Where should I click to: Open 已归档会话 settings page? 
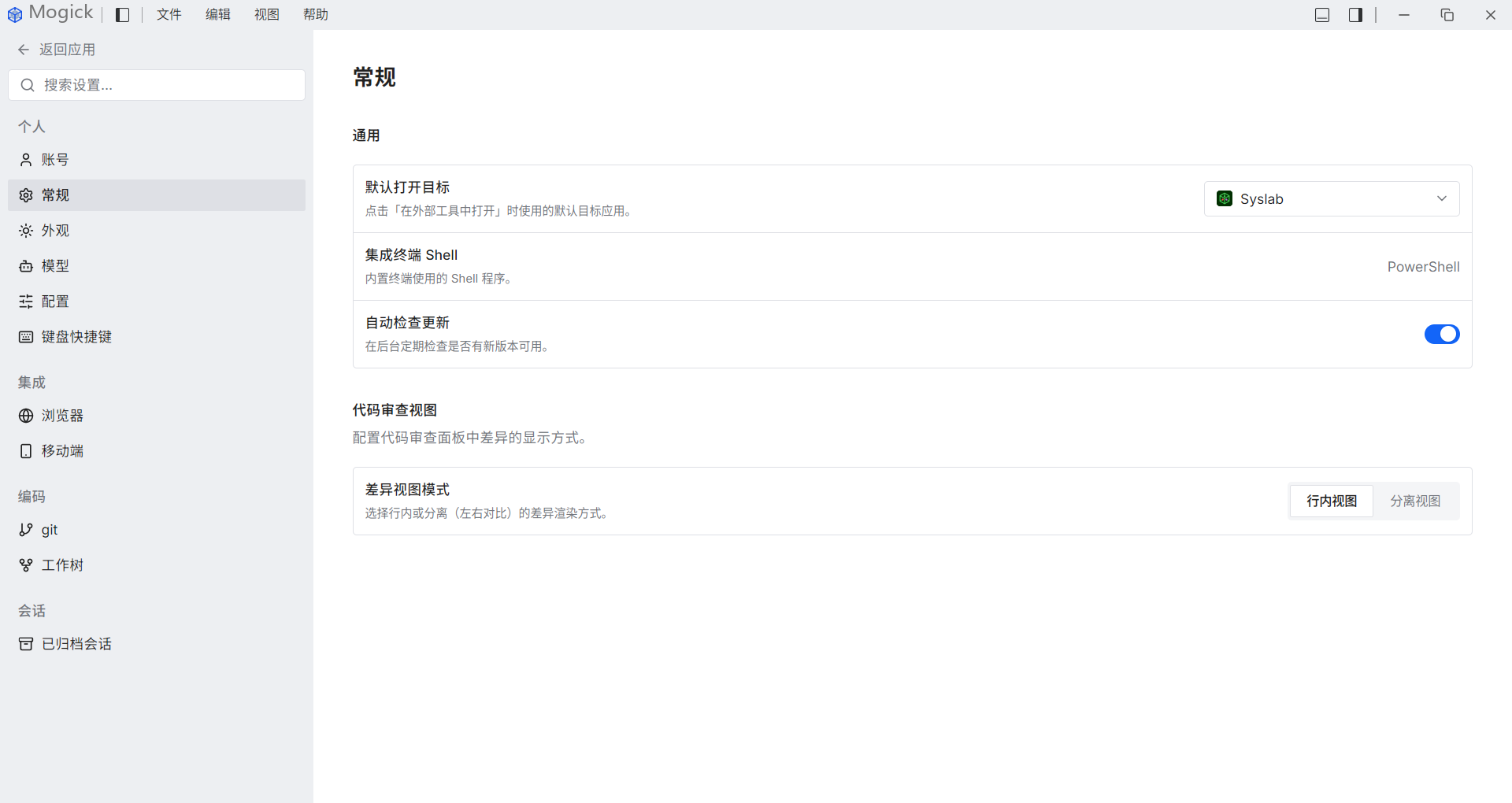(x=157, y=644)
